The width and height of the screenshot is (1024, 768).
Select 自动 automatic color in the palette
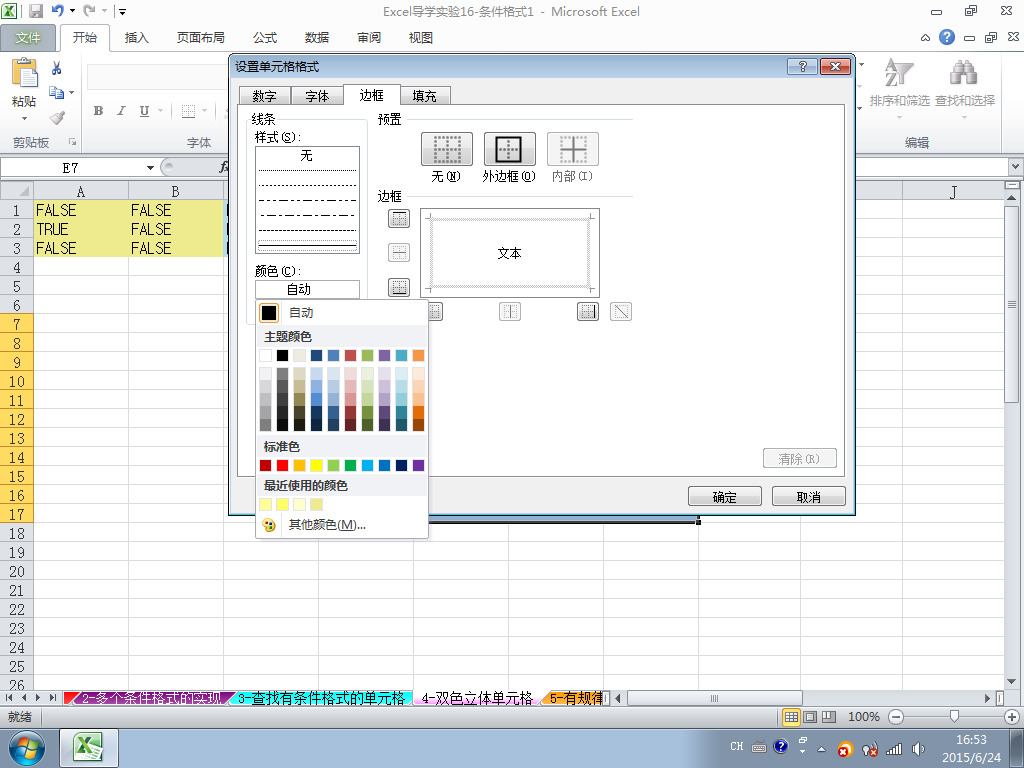tap(342, 313)
